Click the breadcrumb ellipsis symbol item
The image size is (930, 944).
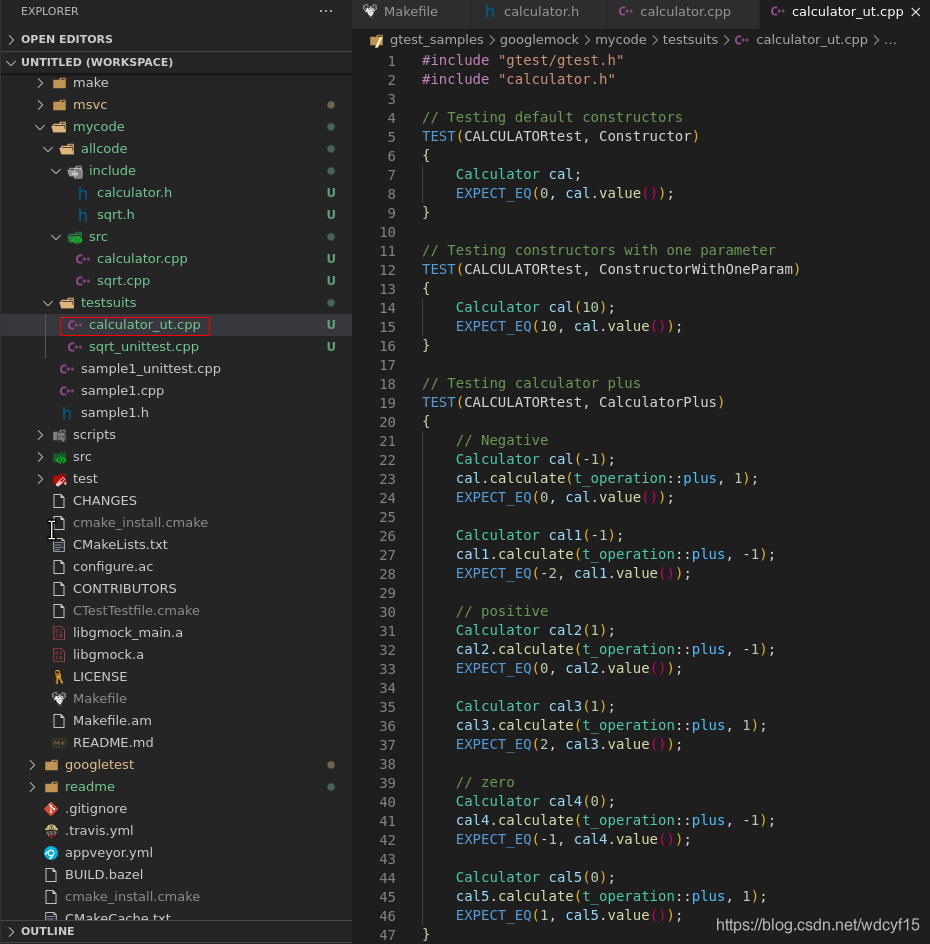tap(891, 41)
